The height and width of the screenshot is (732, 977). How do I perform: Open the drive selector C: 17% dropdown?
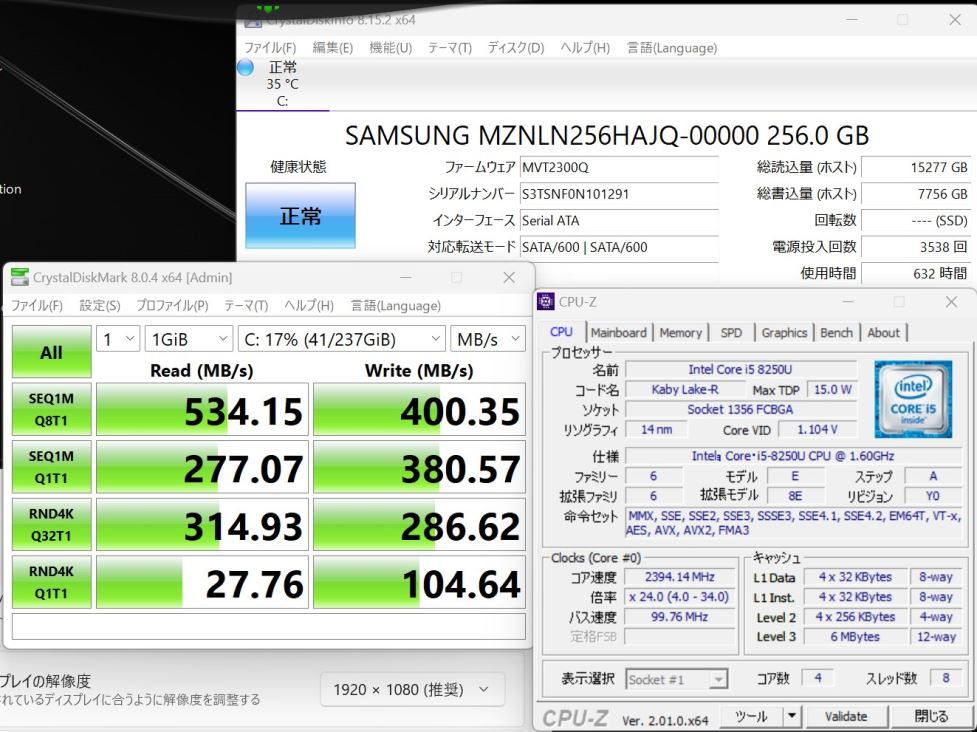[x=341, y=340]
